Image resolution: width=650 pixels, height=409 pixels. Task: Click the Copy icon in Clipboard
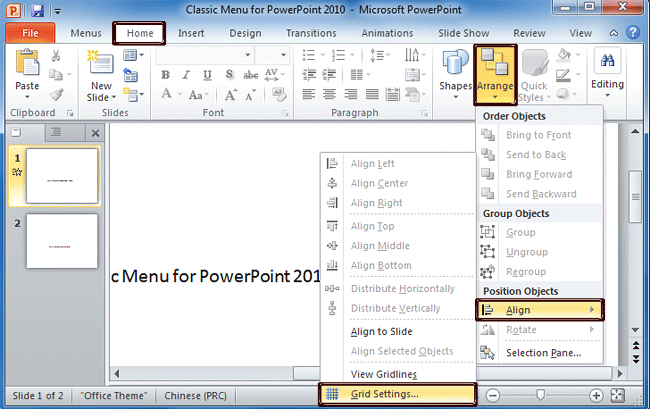click(x=56, y=75)
